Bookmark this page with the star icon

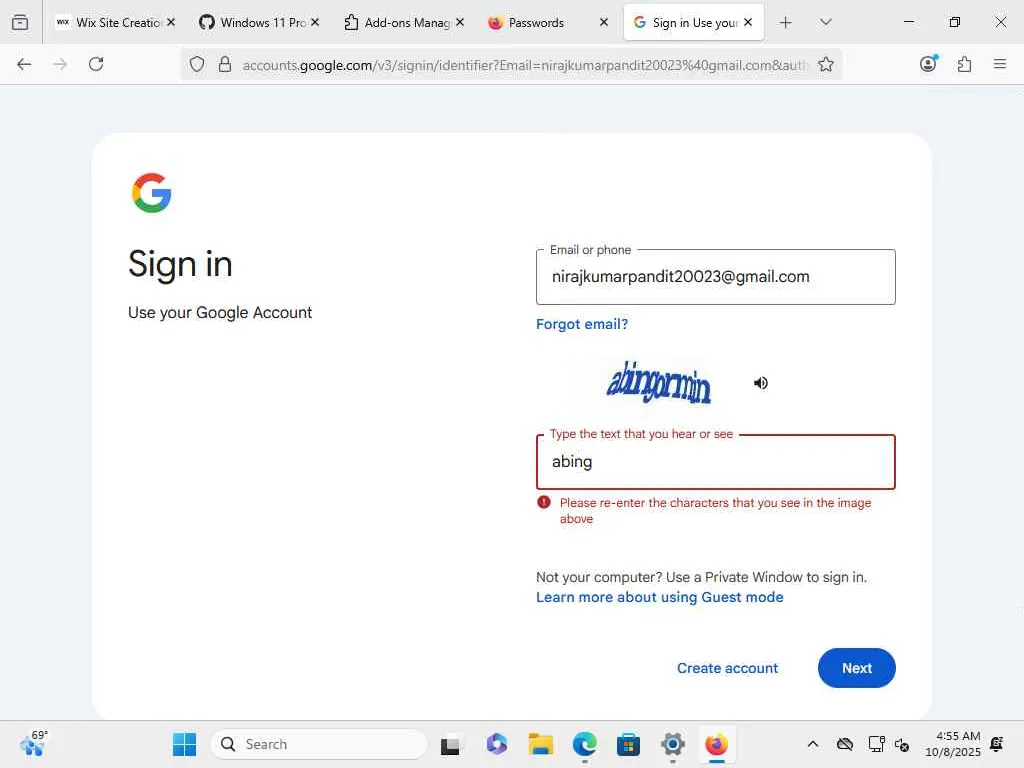[x=825, y=64]
